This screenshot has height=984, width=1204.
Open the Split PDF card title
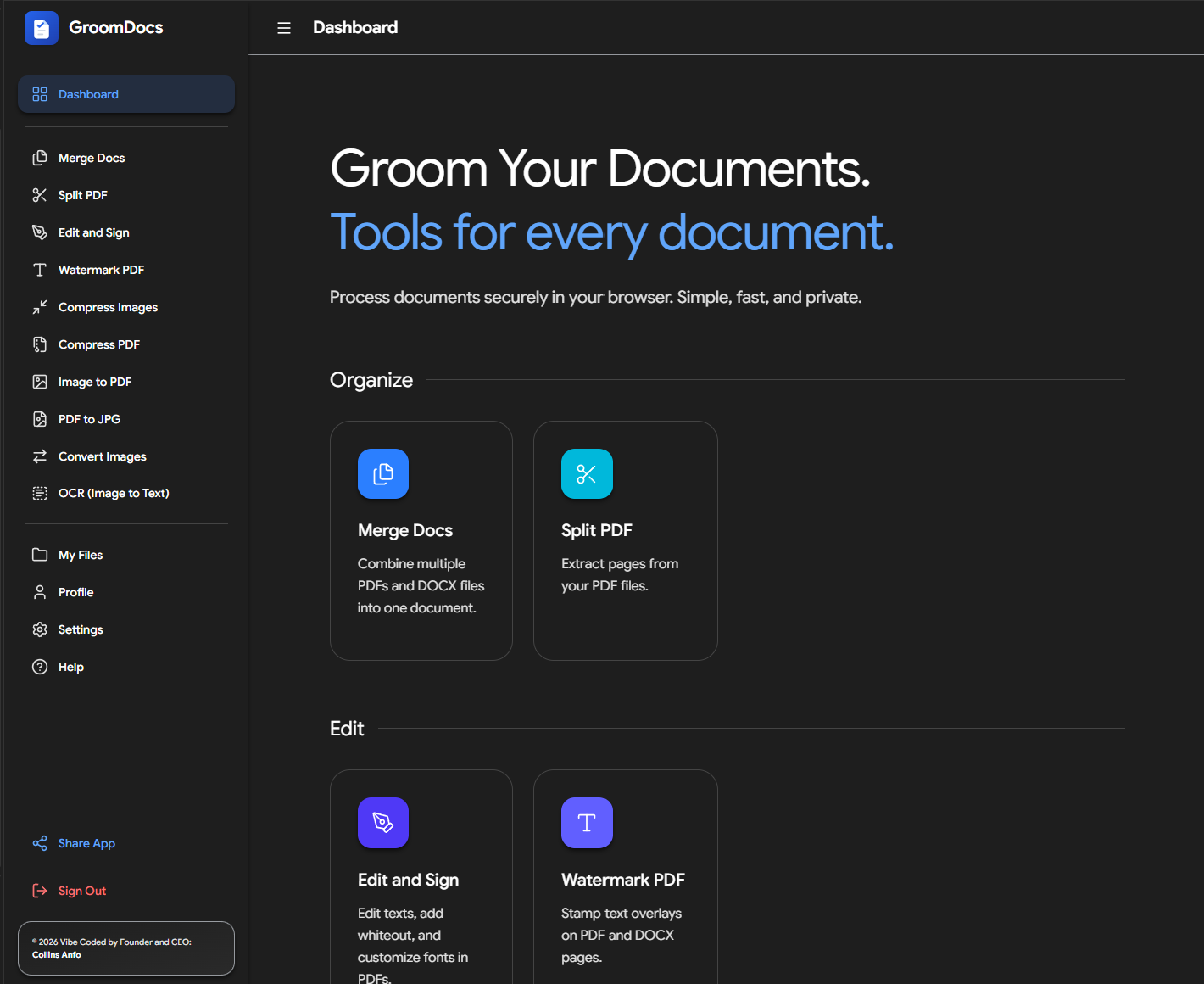tap(597, 530)
